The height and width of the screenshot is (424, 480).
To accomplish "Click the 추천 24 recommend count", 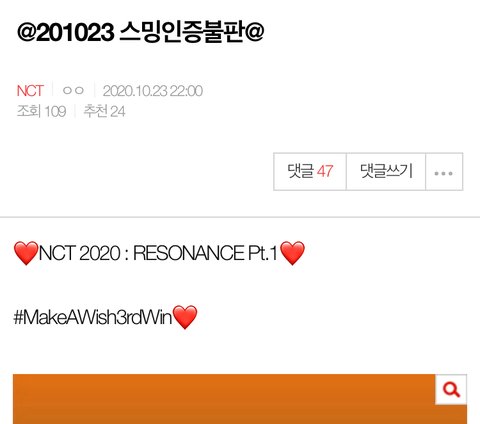I will click(104, 111).
